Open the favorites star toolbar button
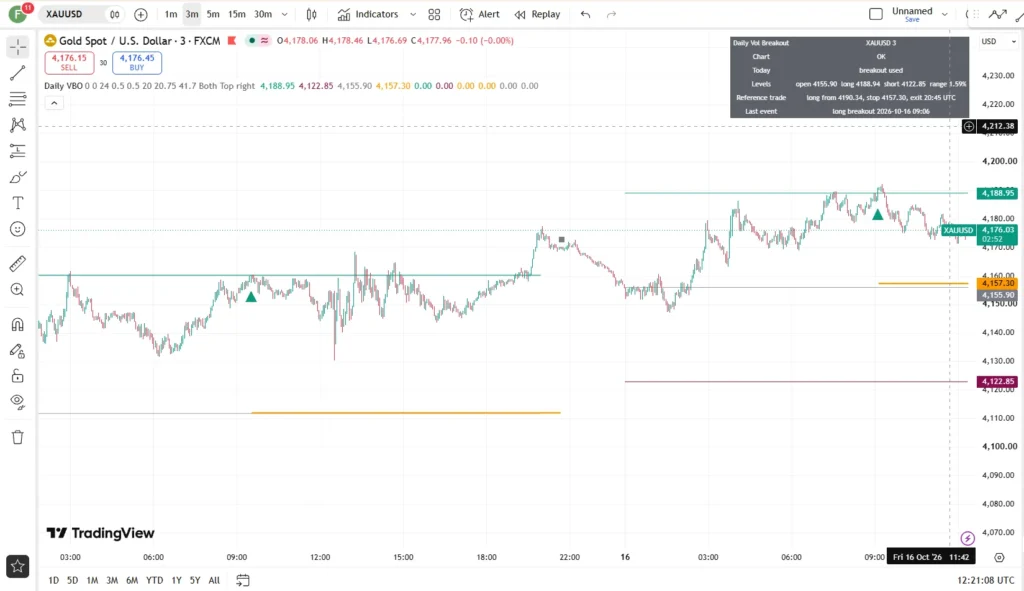Image resolution: width=1024 pixels, height=591 pixels. (x=18, y=566)
